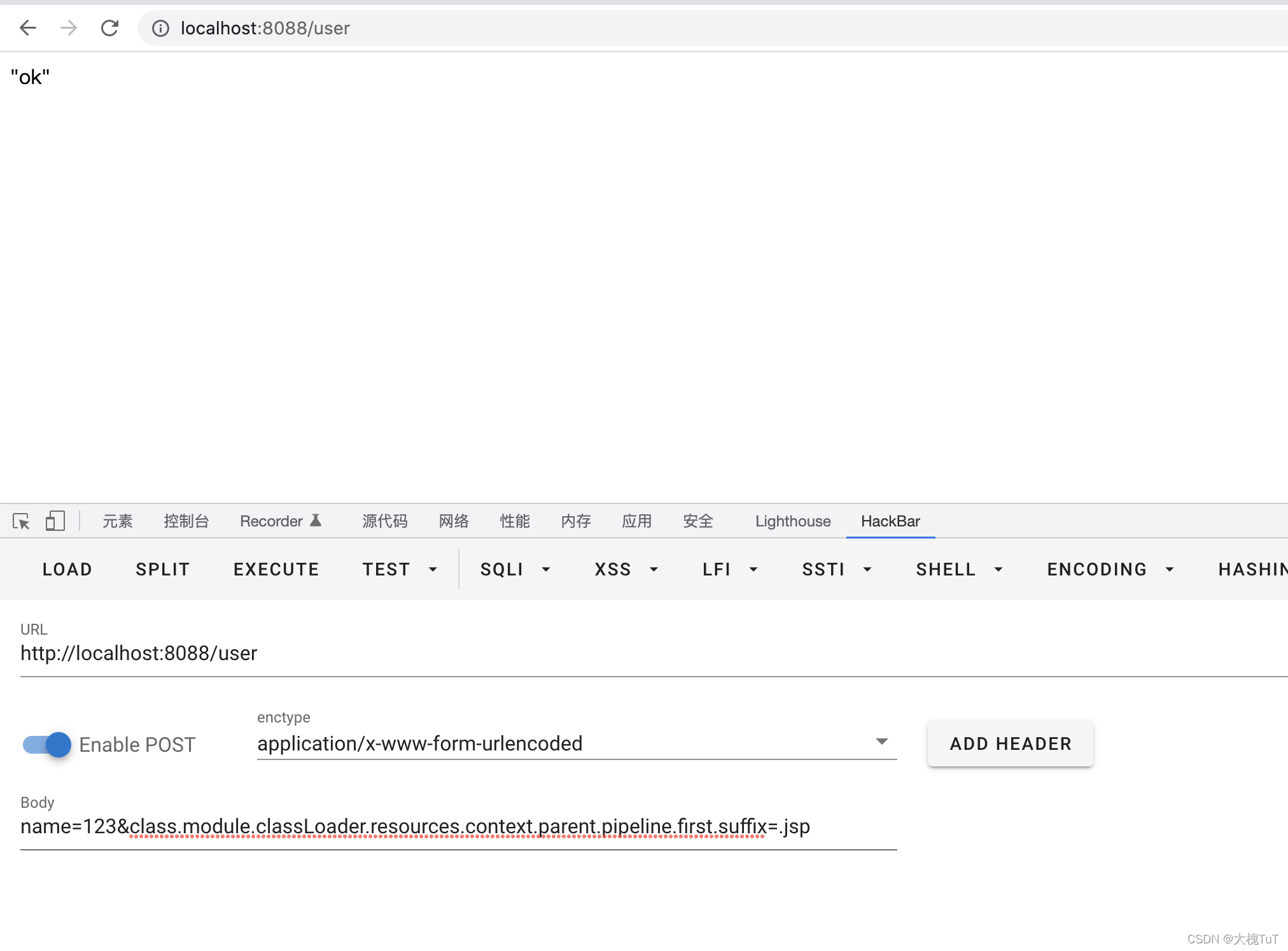The image size is (1288, 951).
Task: Focus the HackBar URL field
Action: coord(654,654)
